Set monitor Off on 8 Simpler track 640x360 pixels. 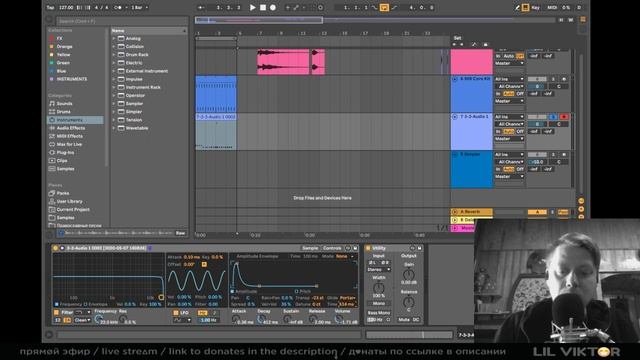pos(520,169)
